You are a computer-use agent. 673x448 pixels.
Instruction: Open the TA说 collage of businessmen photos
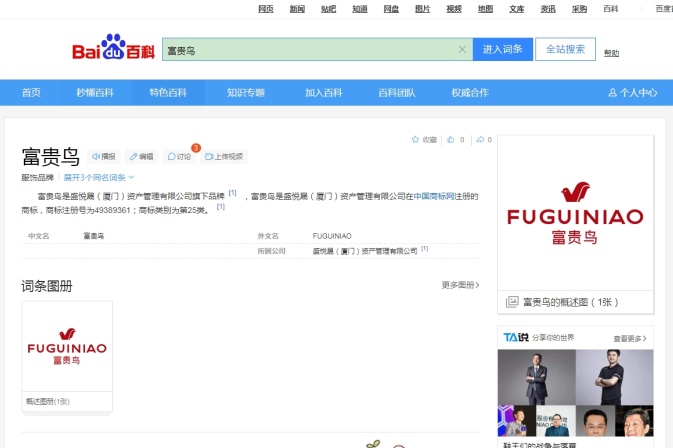[x=576, y=393]
